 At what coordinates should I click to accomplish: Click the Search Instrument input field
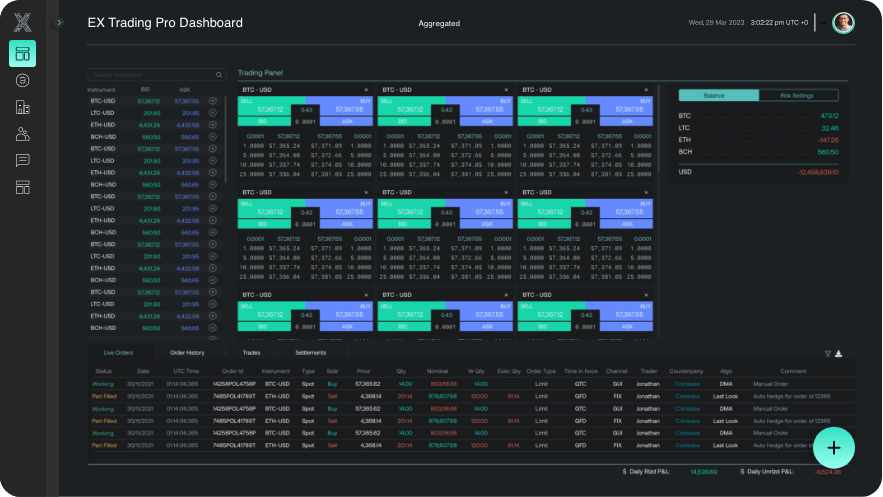tap(150, 75)
